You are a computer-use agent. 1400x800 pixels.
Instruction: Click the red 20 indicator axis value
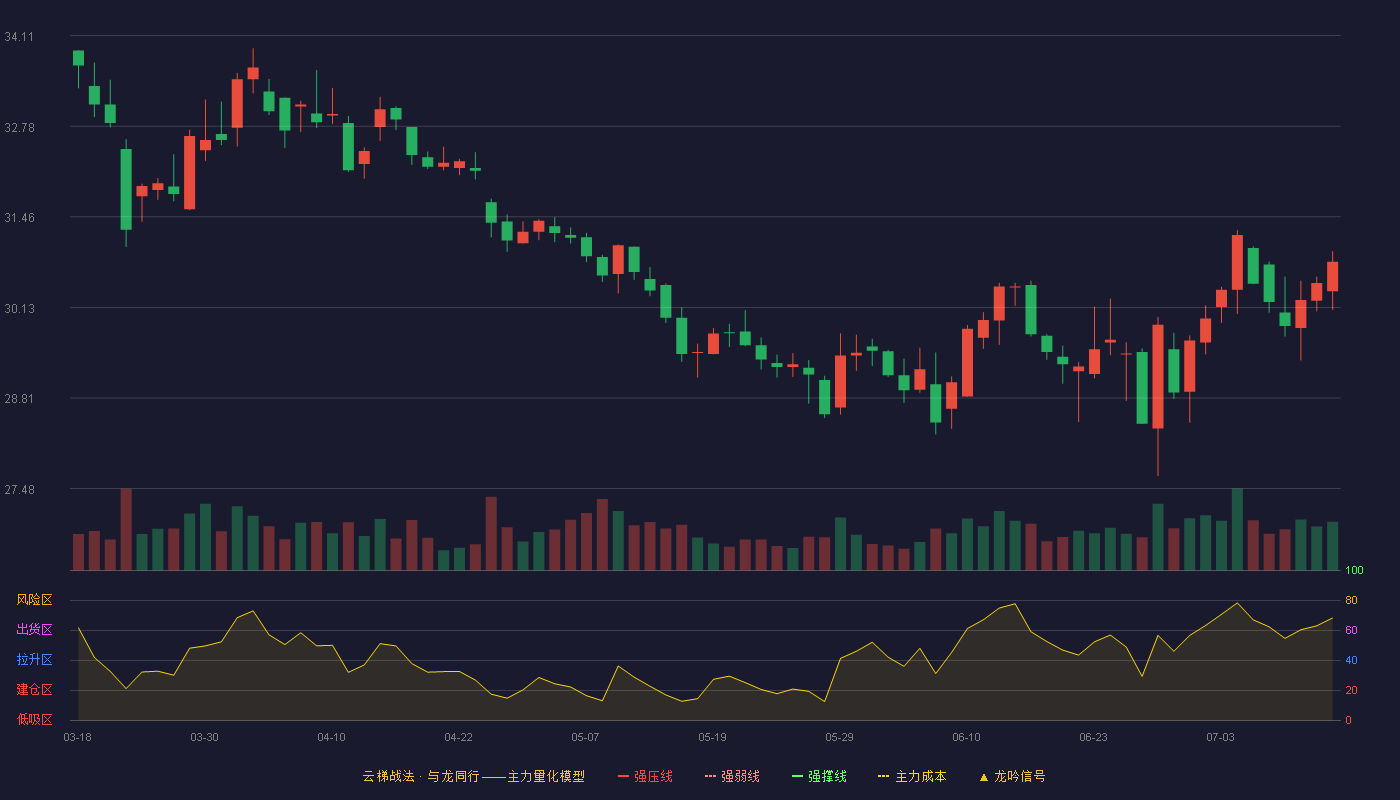(x=1351, y=690)
